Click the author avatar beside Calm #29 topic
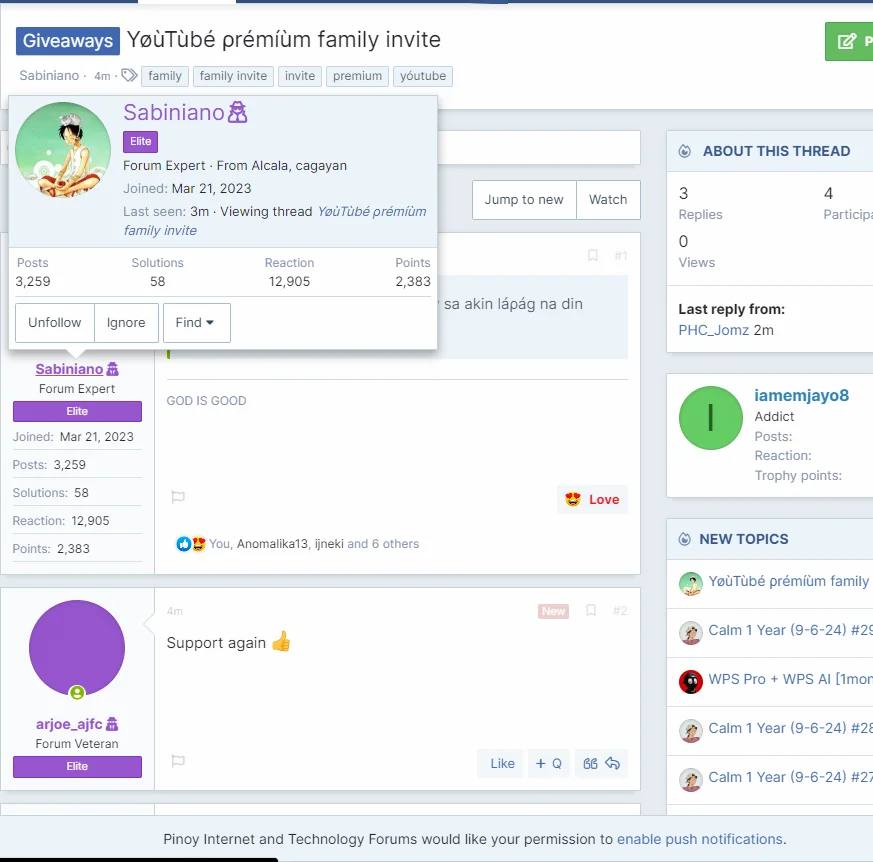Image resolution: width=873 pixels, height=862 pixels. 690,633
